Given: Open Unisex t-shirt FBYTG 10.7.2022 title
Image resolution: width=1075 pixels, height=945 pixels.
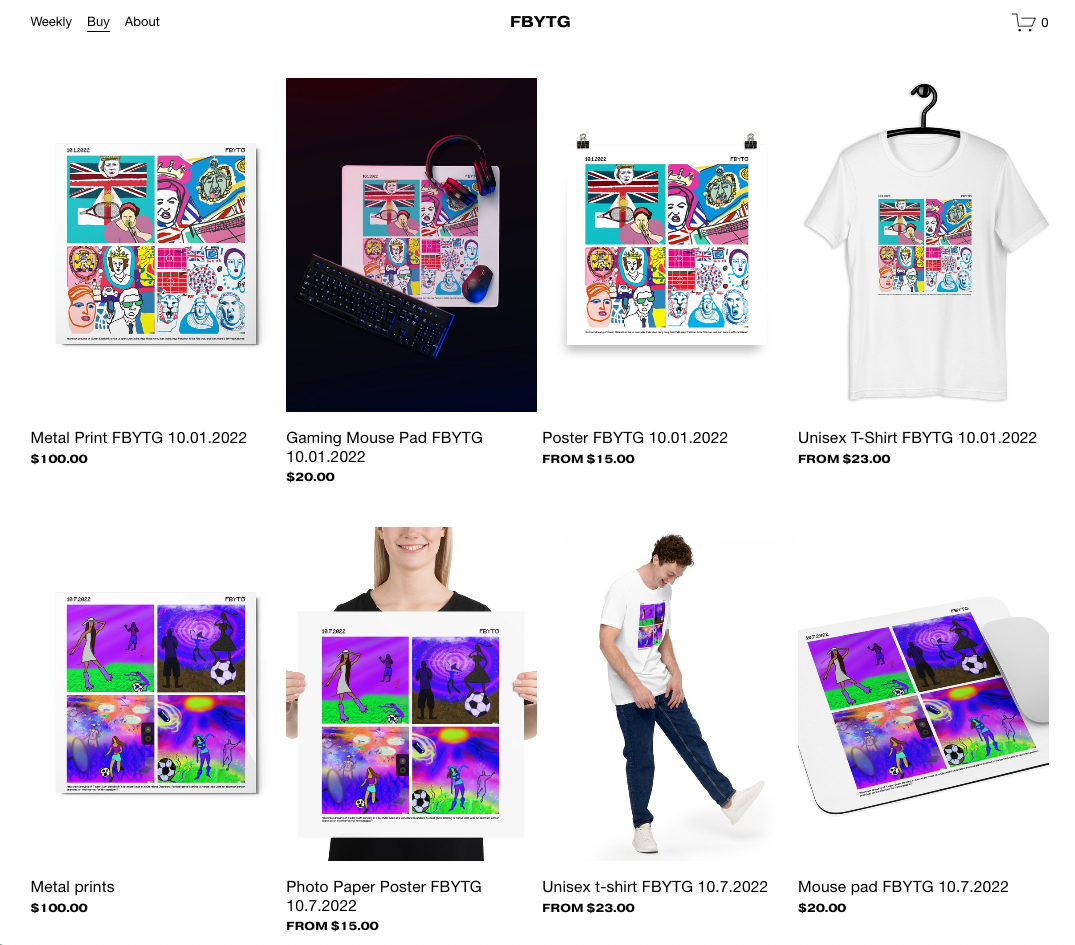Looking at the screenshot, I should coord(655,887).
